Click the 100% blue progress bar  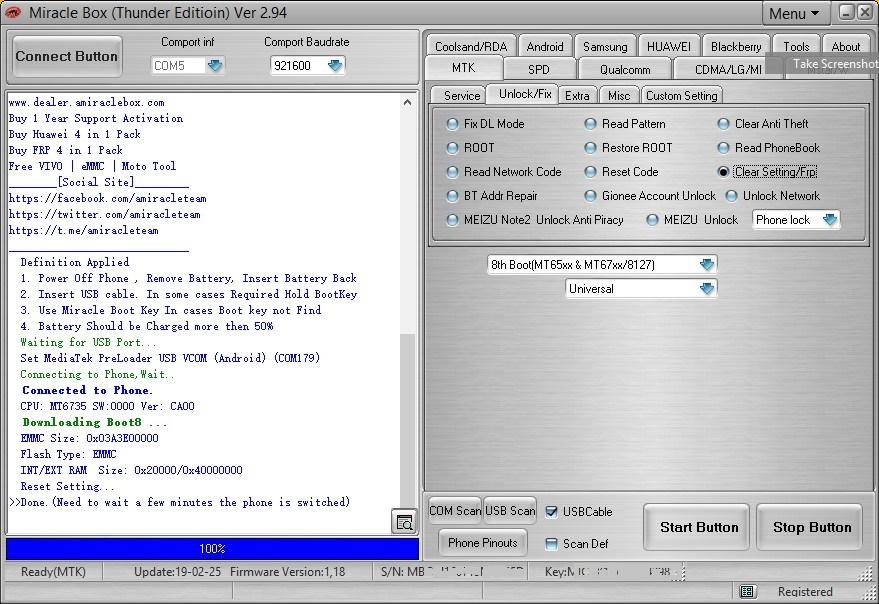pos(212,548)
